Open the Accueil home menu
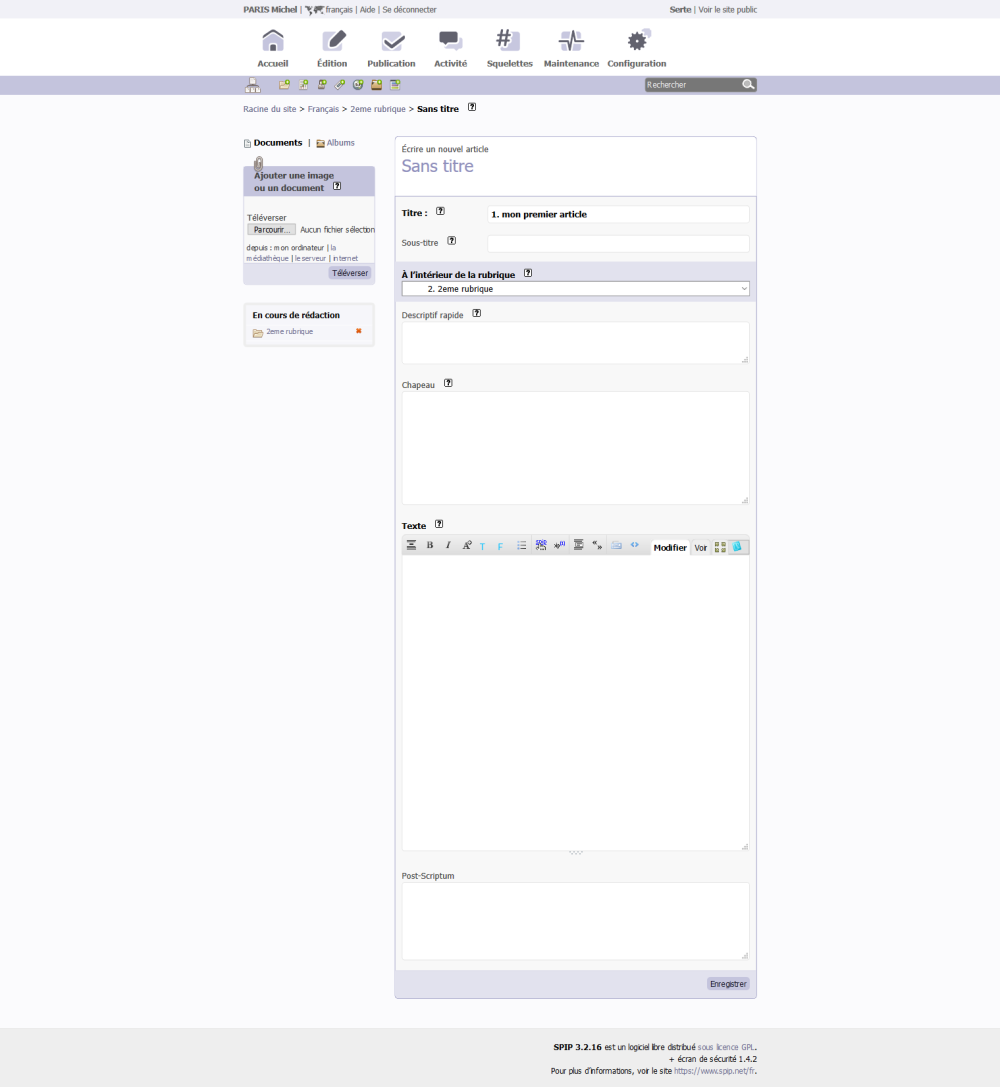Screen dimensions: 1000x1087 272,48
